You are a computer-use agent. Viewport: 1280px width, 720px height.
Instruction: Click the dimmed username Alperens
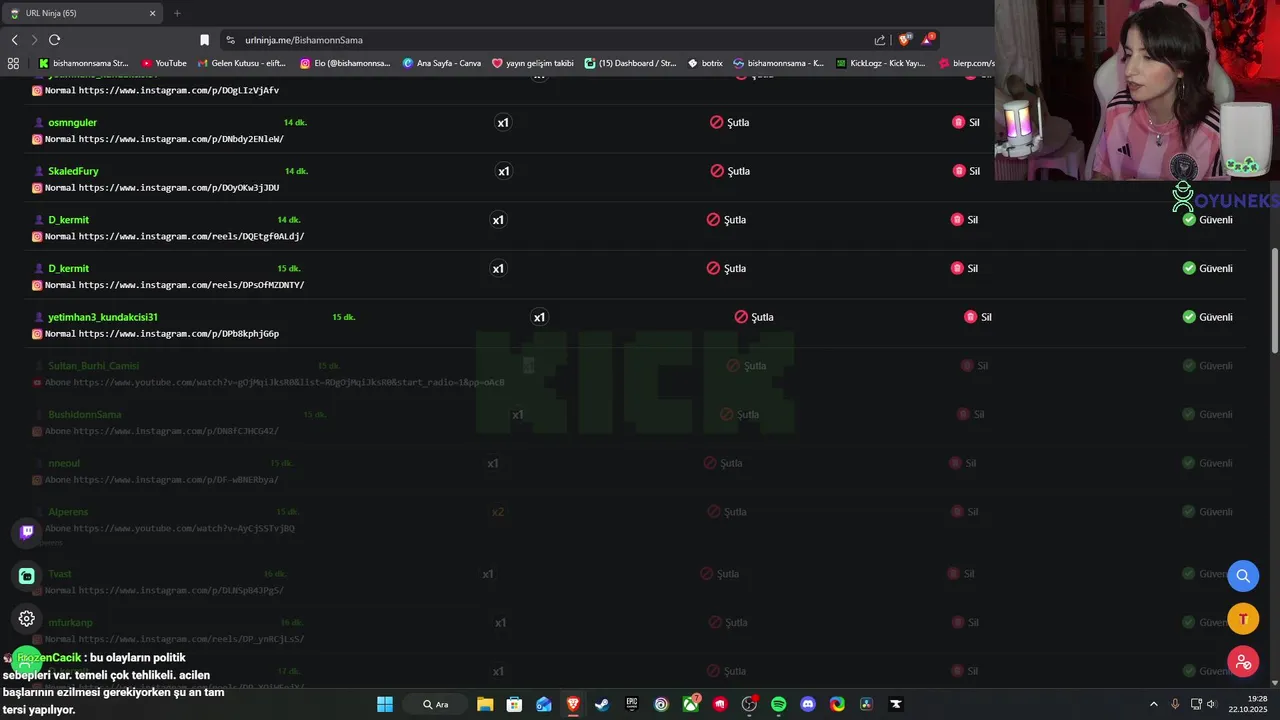pos(68,512)
